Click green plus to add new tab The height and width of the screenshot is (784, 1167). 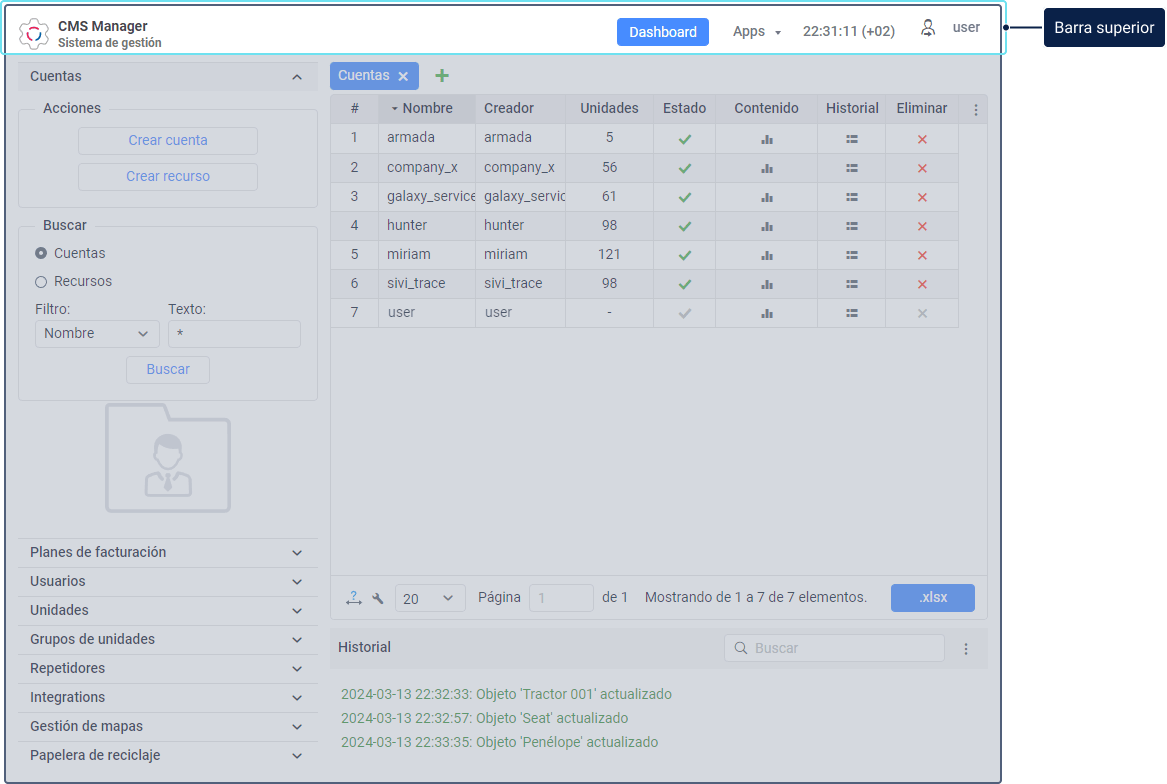tap(442, 76)
